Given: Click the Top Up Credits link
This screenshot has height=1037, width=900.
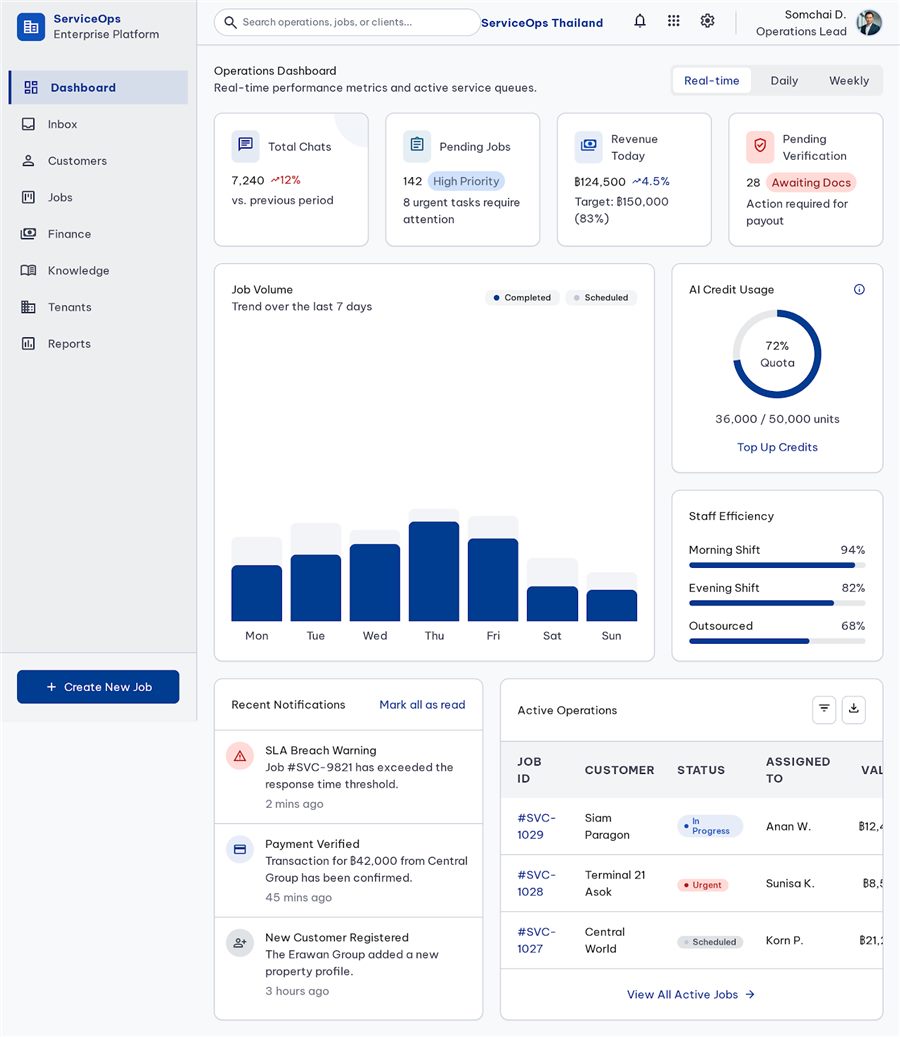Looking at the screenshot, I should 777,447.
